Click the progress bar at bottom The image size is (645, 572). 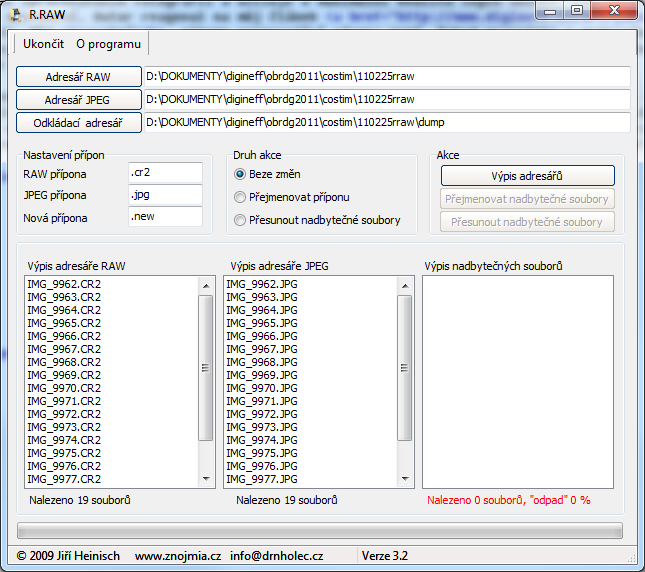point(320,530)
